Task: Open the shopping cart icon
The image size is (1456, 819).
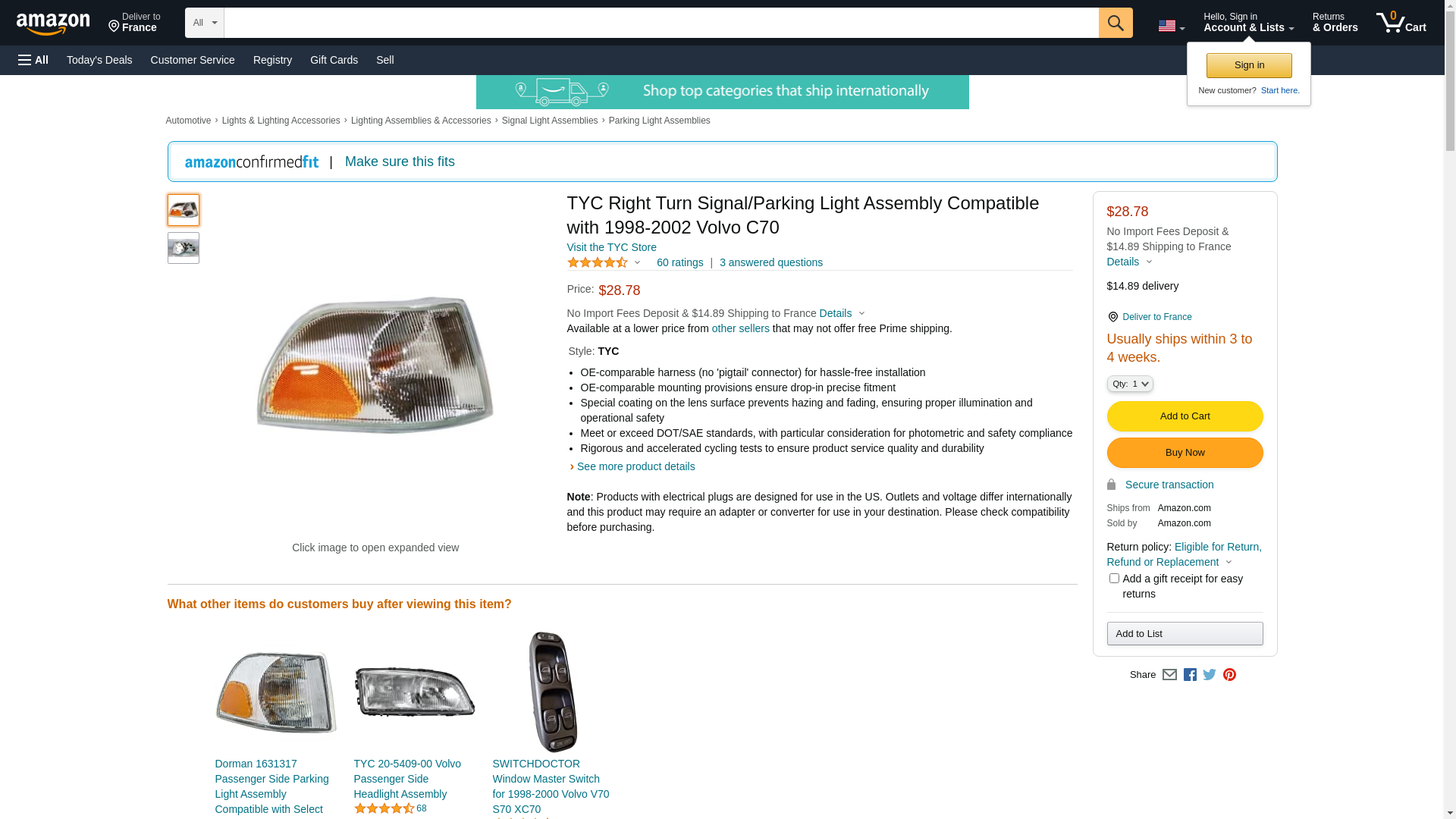Action: pos(1401,23)
